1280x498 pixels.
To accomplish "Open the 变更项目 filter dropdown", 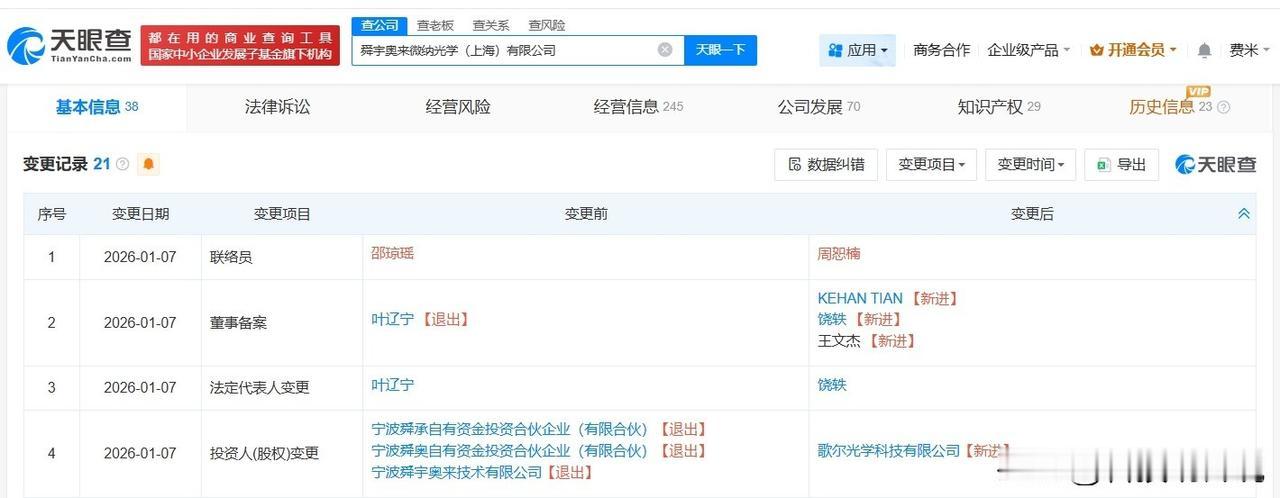I will (x=931, y=164).
